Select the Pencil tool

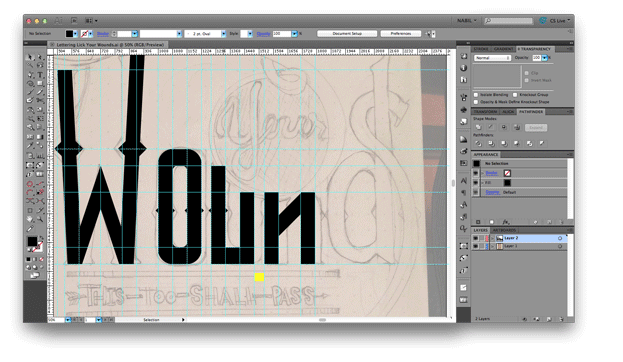(40, 92)
